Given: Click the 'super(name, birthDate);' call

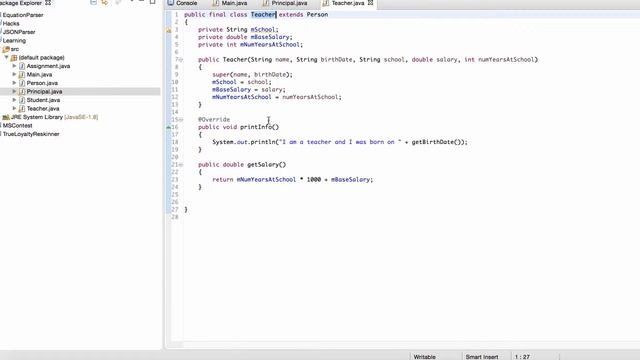Looking at the screenshot, I should pos(252,75).
